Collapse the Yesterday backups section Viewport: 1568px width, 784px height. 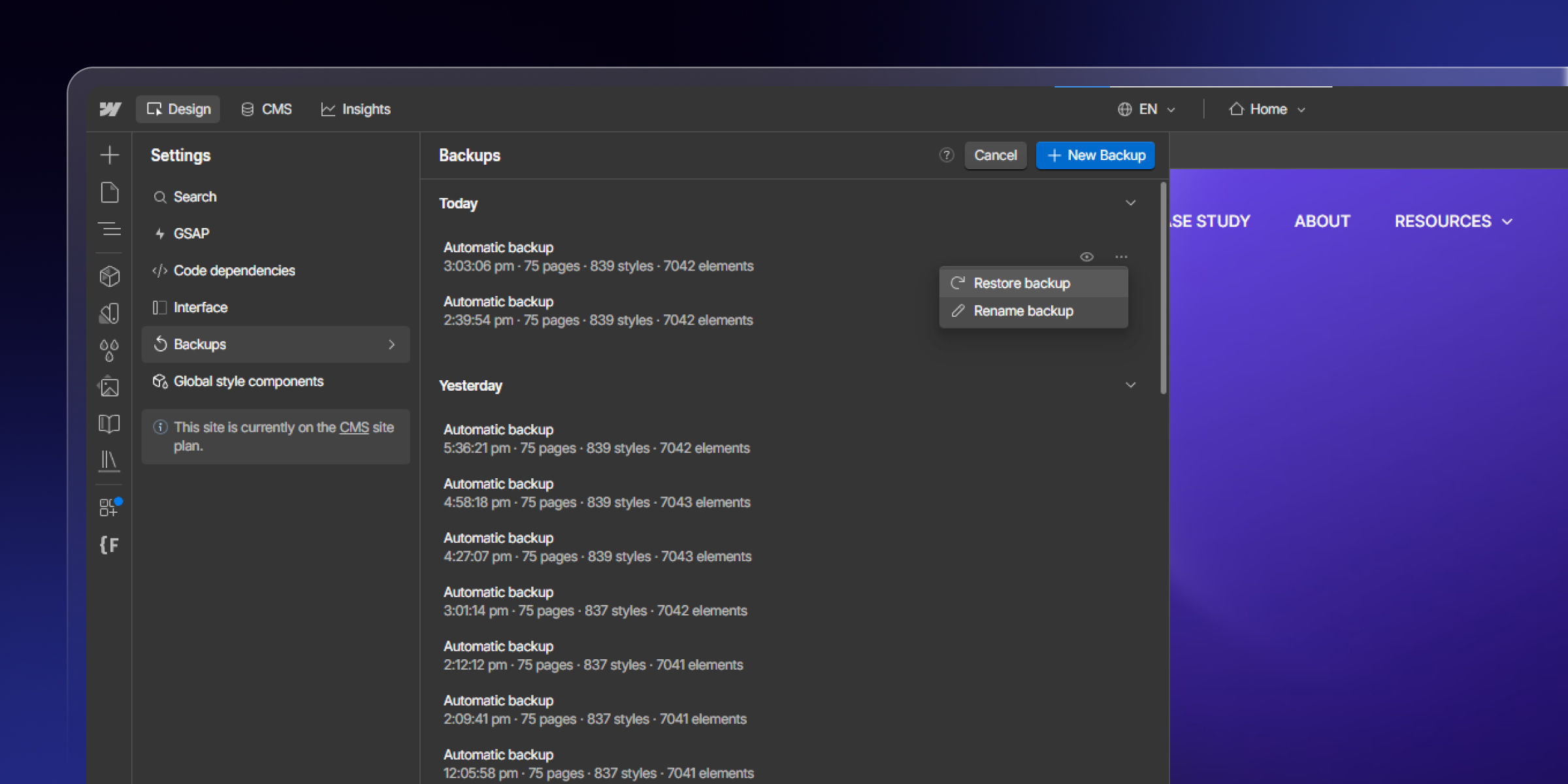click(x=1130, y=385)
